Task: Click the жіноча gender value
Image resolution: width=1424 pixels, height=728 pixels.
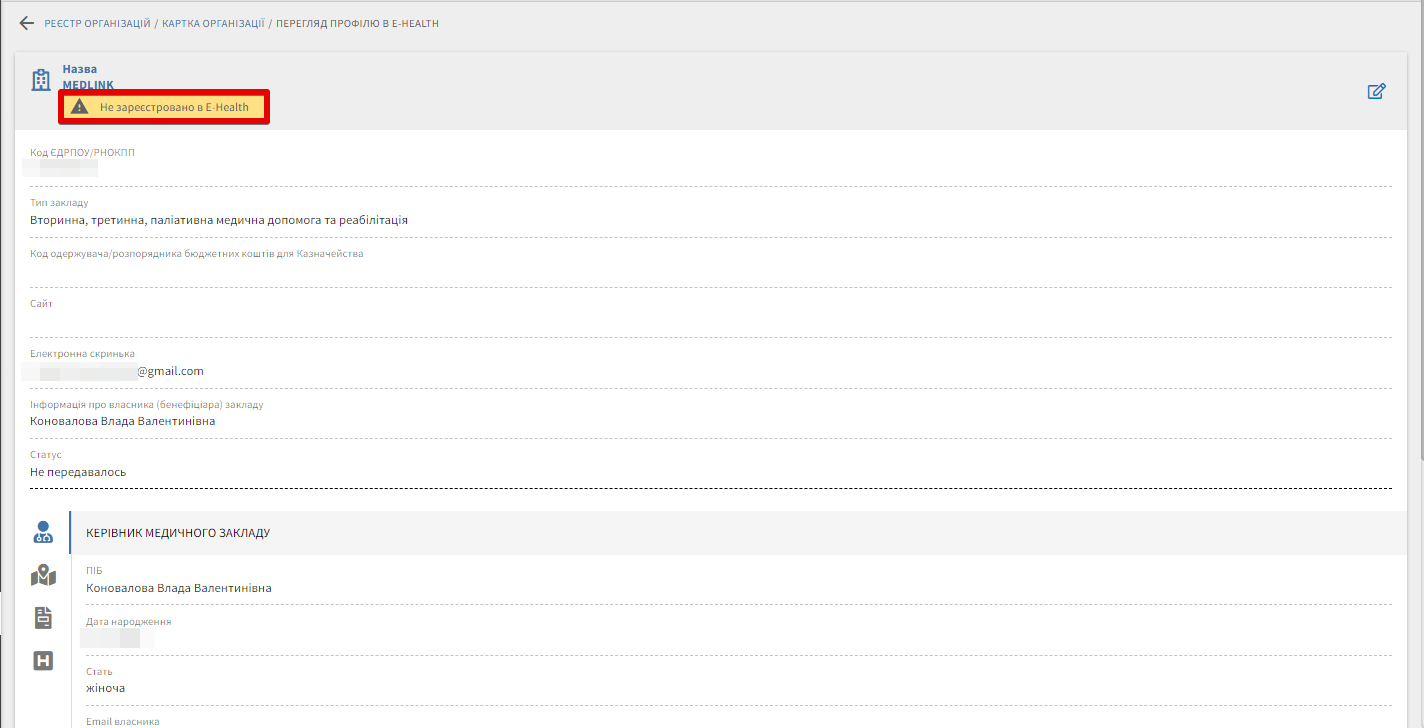Action: (105, 688)
